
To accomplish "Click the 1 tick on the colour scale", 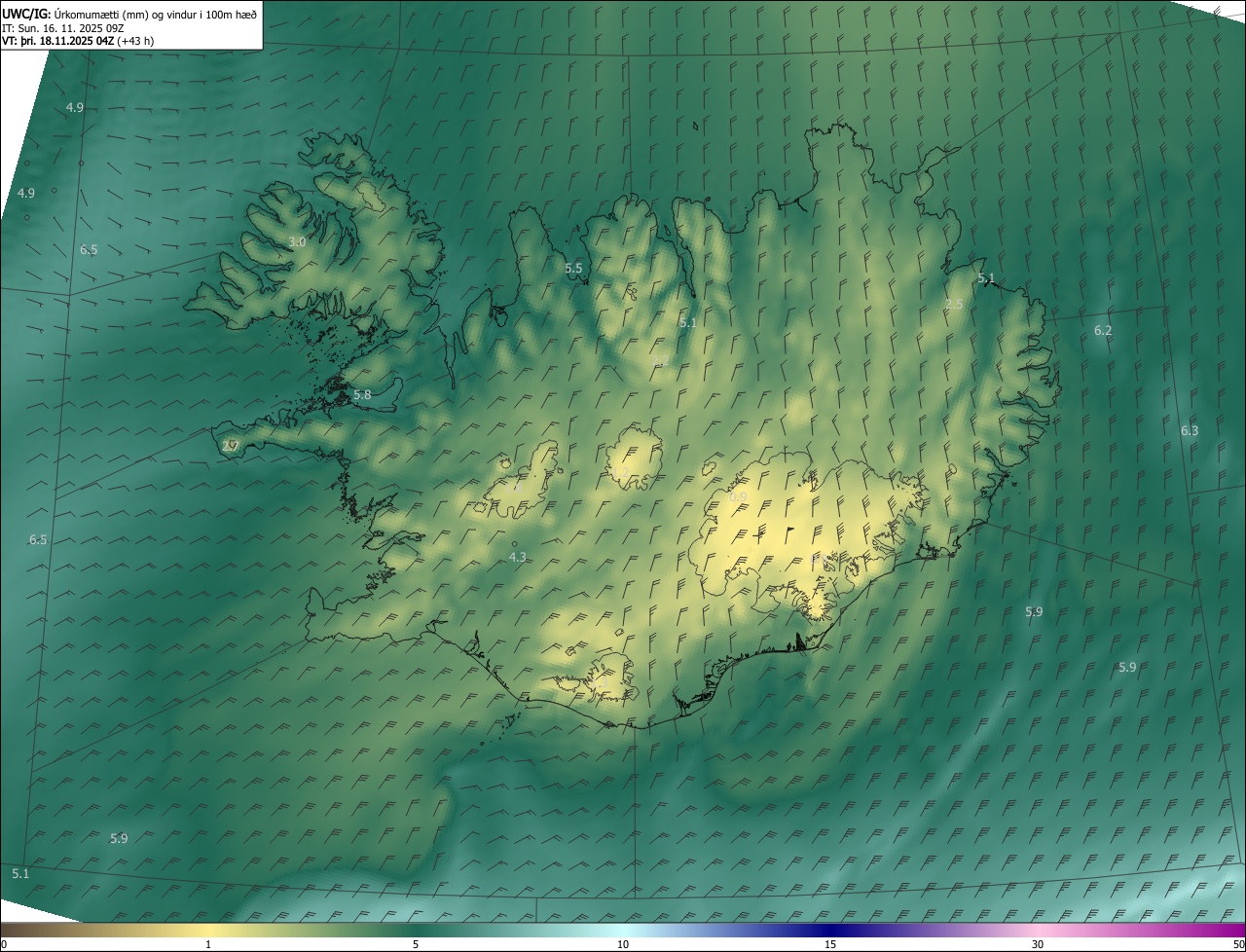I will tap(209, 945).
